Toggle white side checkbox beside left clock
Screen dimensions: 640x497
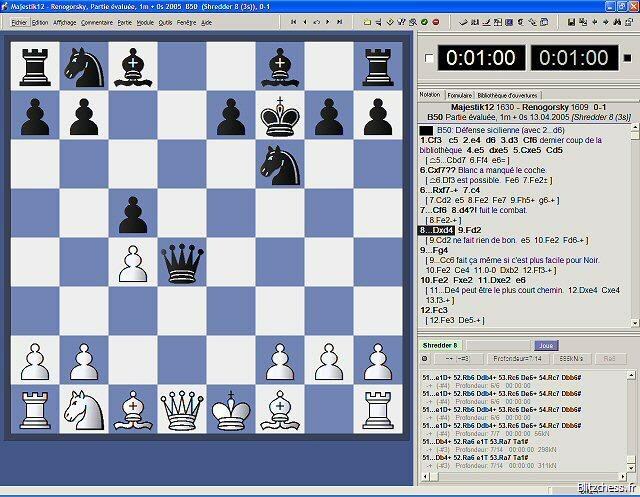click(430, 59)
